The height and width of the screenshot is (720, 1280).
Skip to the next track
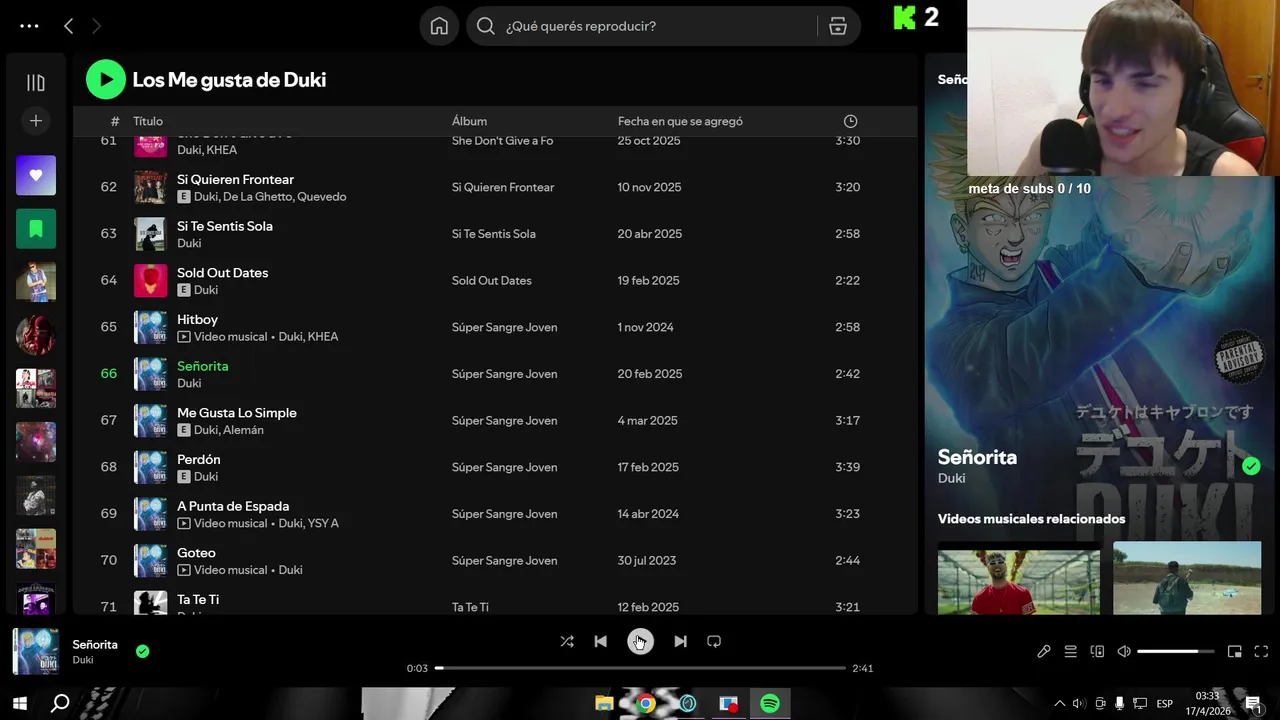coord(680,641)
